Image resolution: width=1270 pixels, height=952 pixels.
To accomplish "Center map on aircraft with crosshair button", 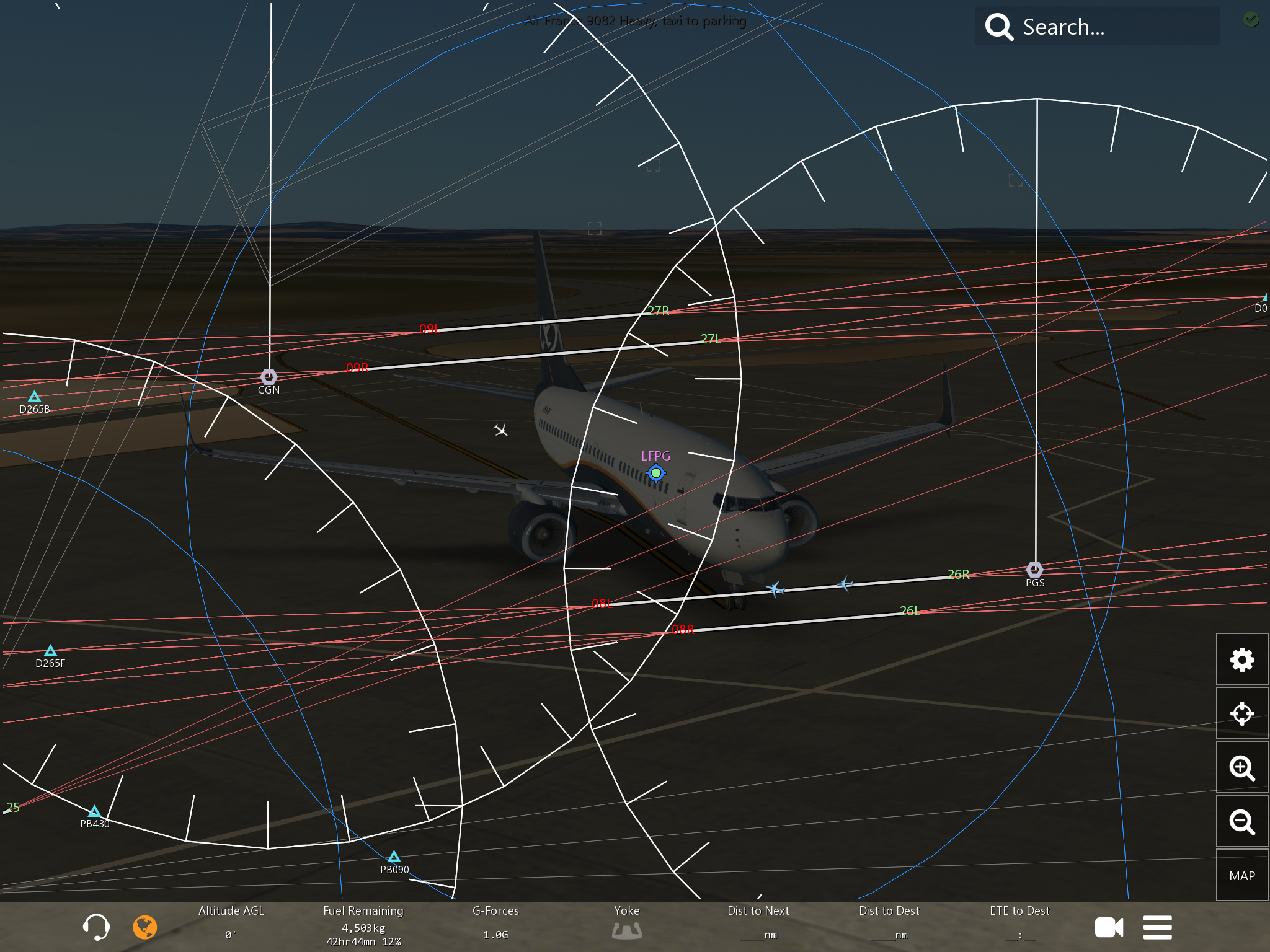I will (x=1241, y=713).
